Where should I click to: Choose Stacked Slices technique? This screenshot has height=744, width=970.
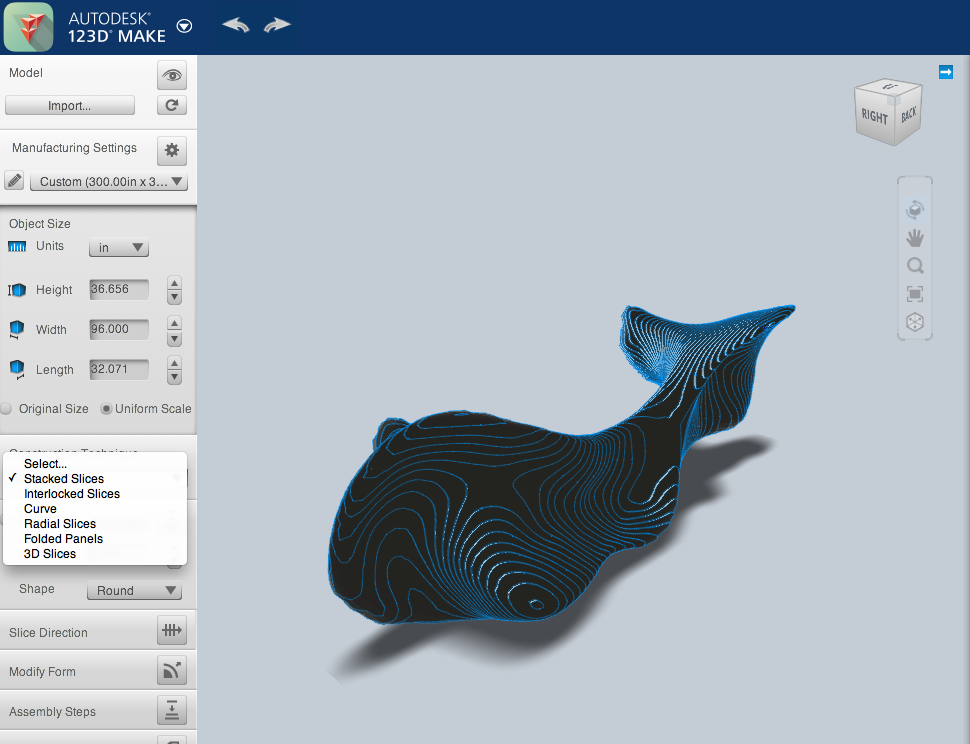pyautogui.click(x=95, y=479)
